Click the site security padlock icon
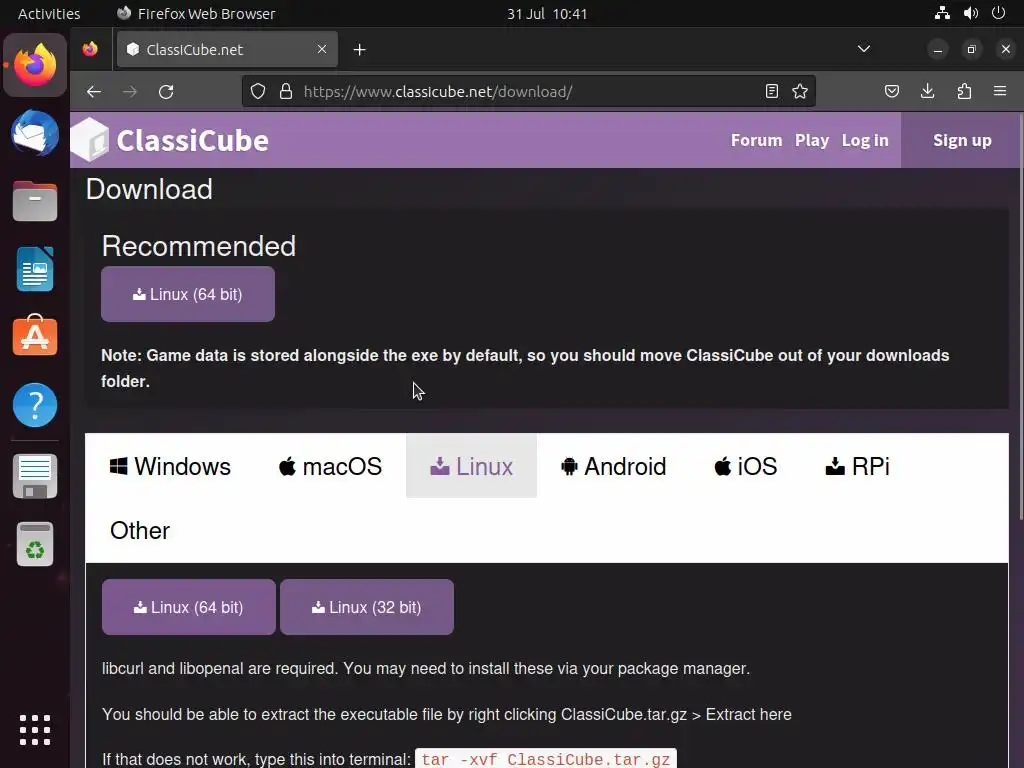 [285, 91]
